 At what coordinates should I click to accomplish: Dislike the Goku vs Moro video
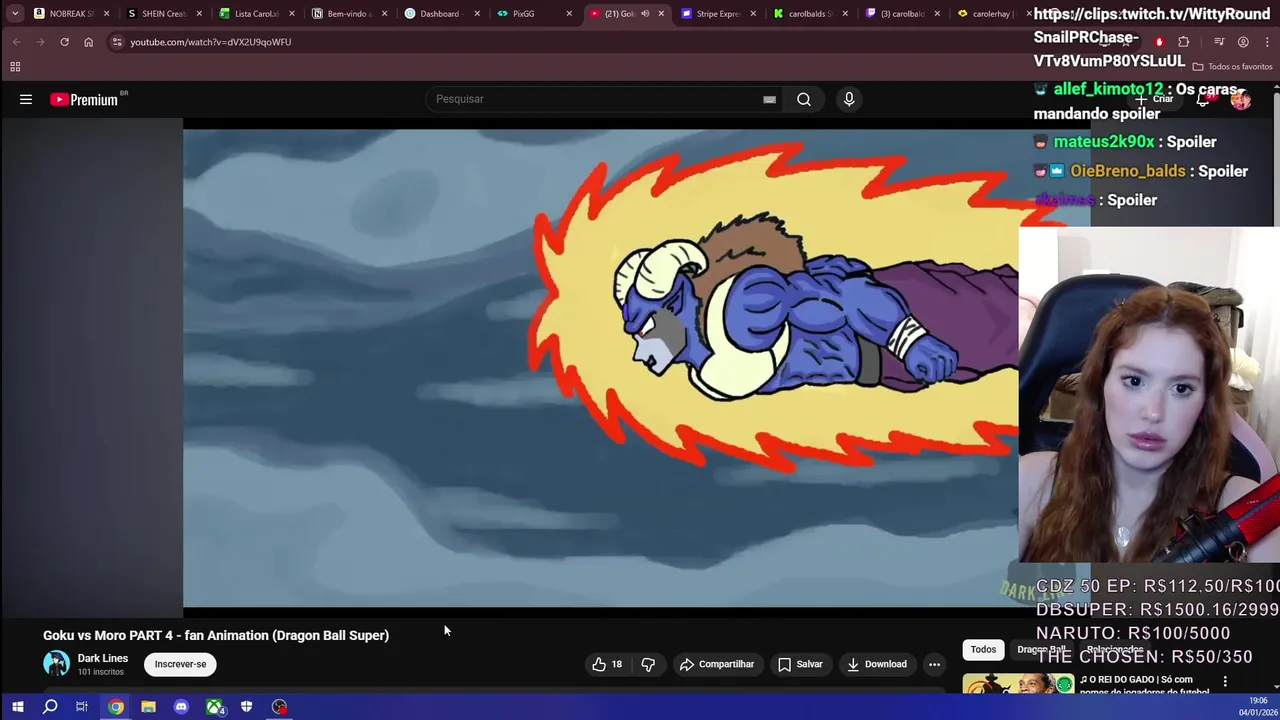(648, 664)
